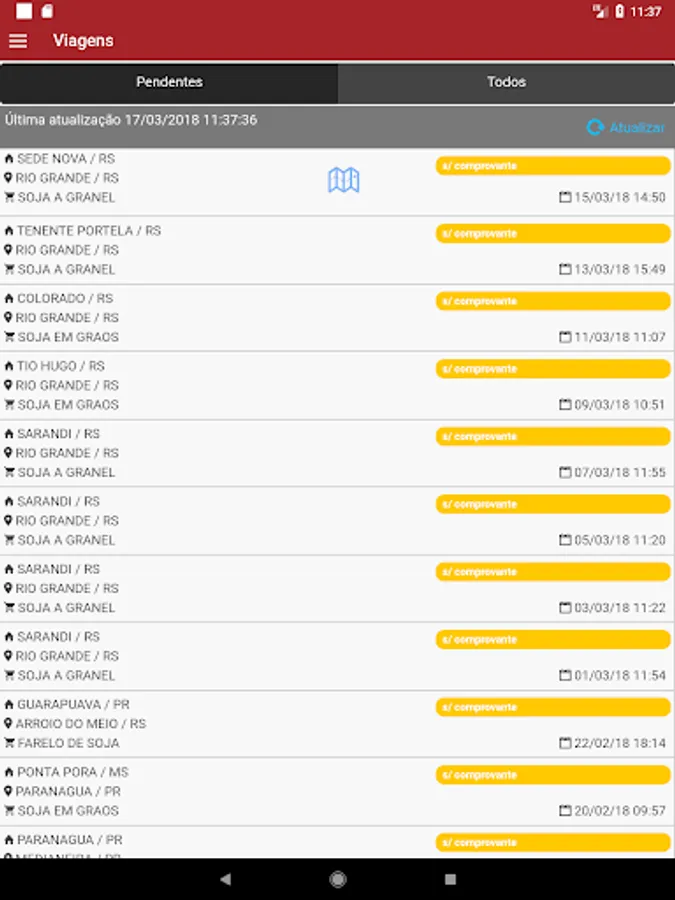
Task: Open the hamburger navigation menu
Action: pos(18,41)
